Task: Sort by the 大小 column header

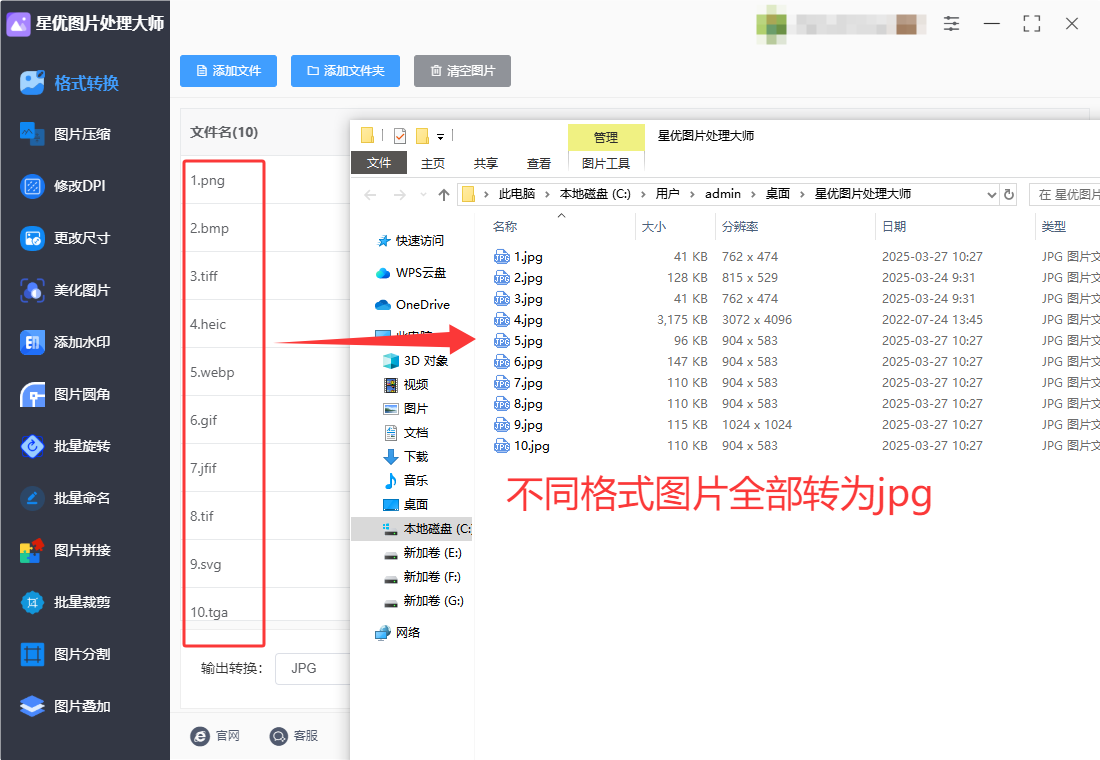Action: point(654,227)
